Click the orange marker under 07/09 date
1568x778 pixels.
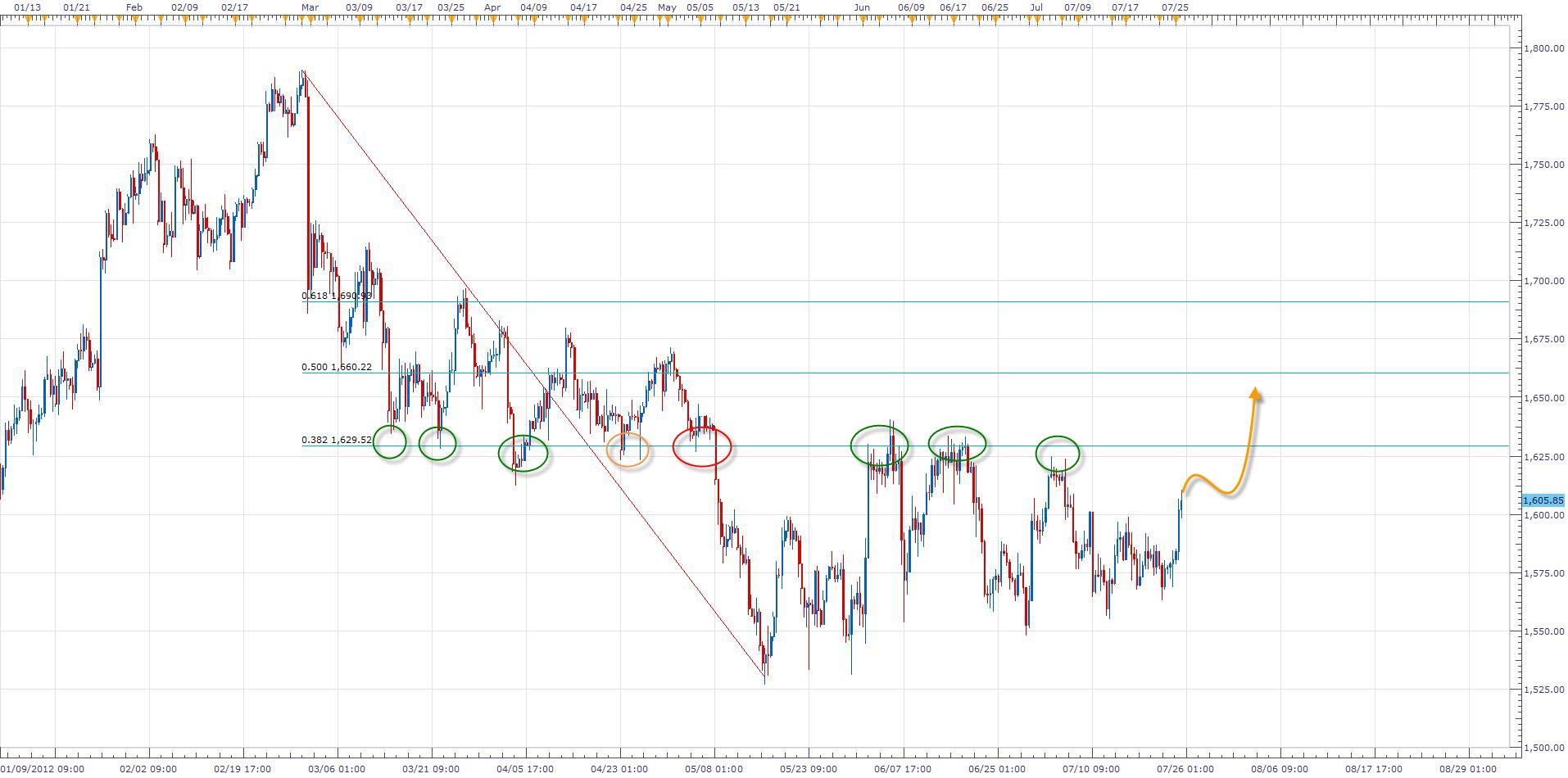(x=1077, y=20)
